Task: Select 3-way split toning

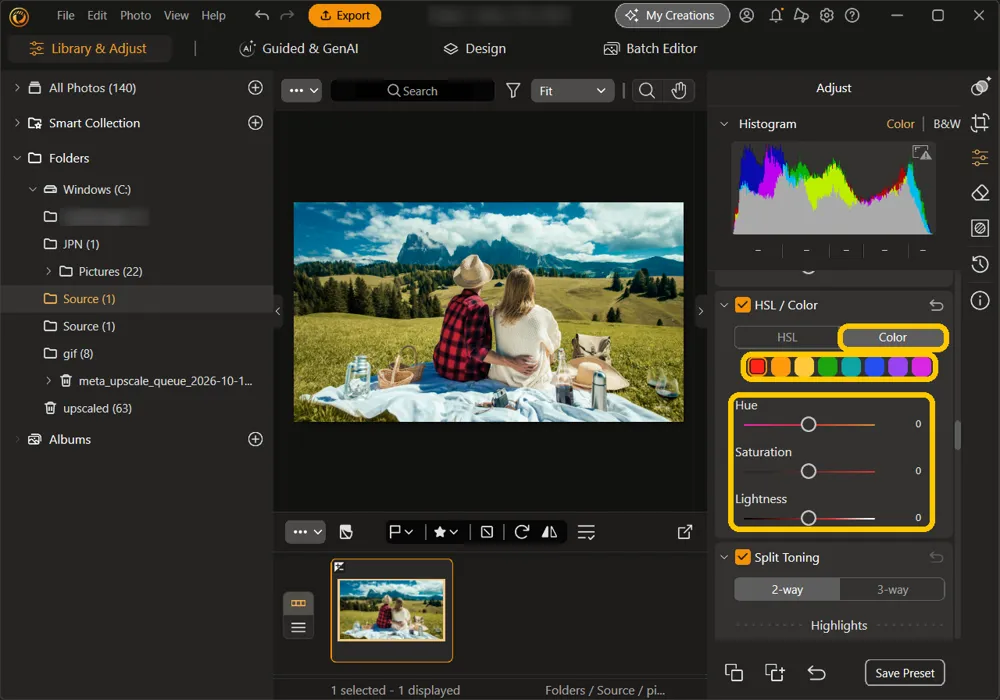Action: (x=892, y=590)
